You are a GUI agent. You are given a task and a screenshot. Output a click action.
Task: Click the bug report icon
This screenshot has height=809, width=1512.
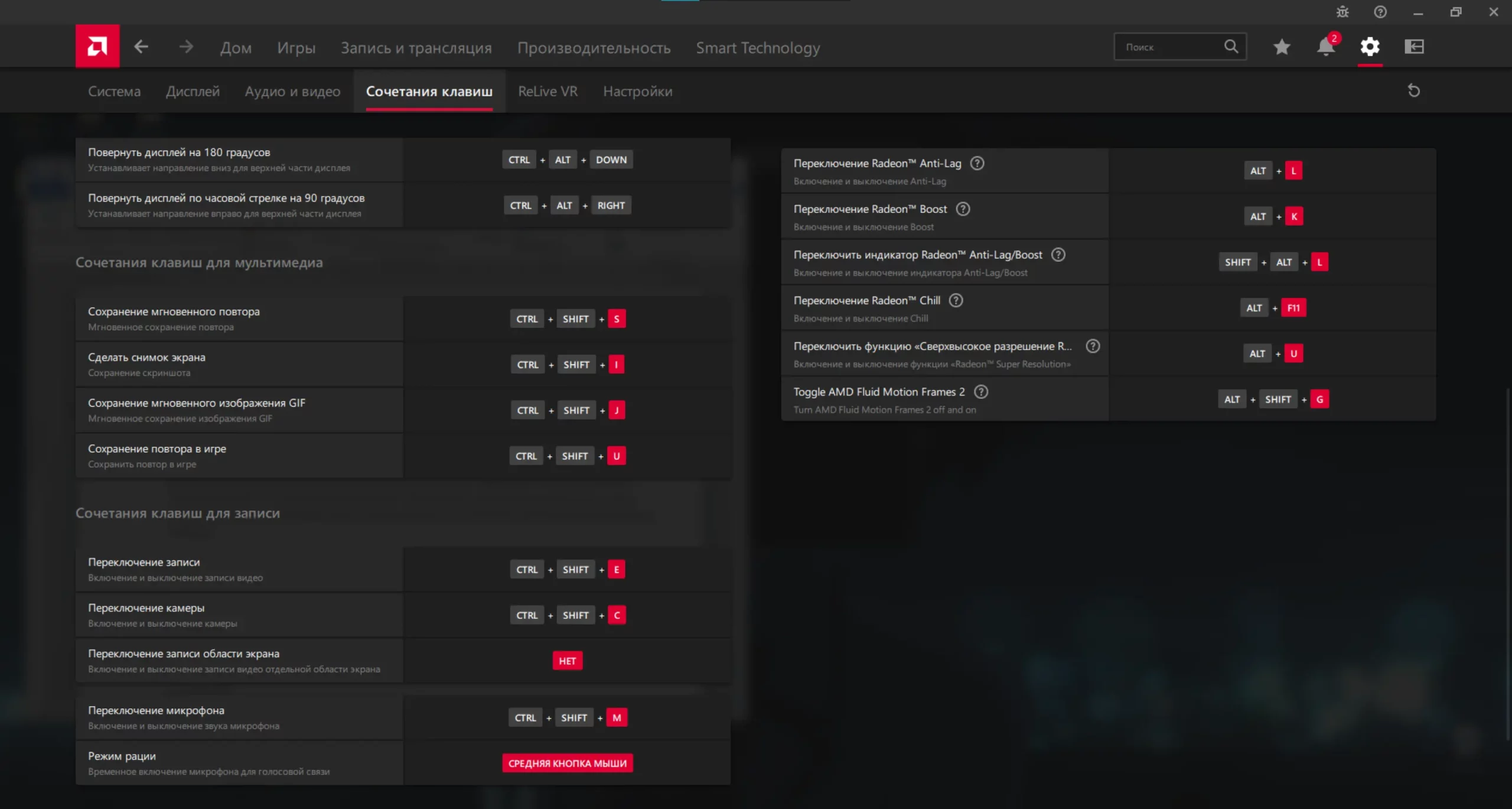(x=1342, y=12)
